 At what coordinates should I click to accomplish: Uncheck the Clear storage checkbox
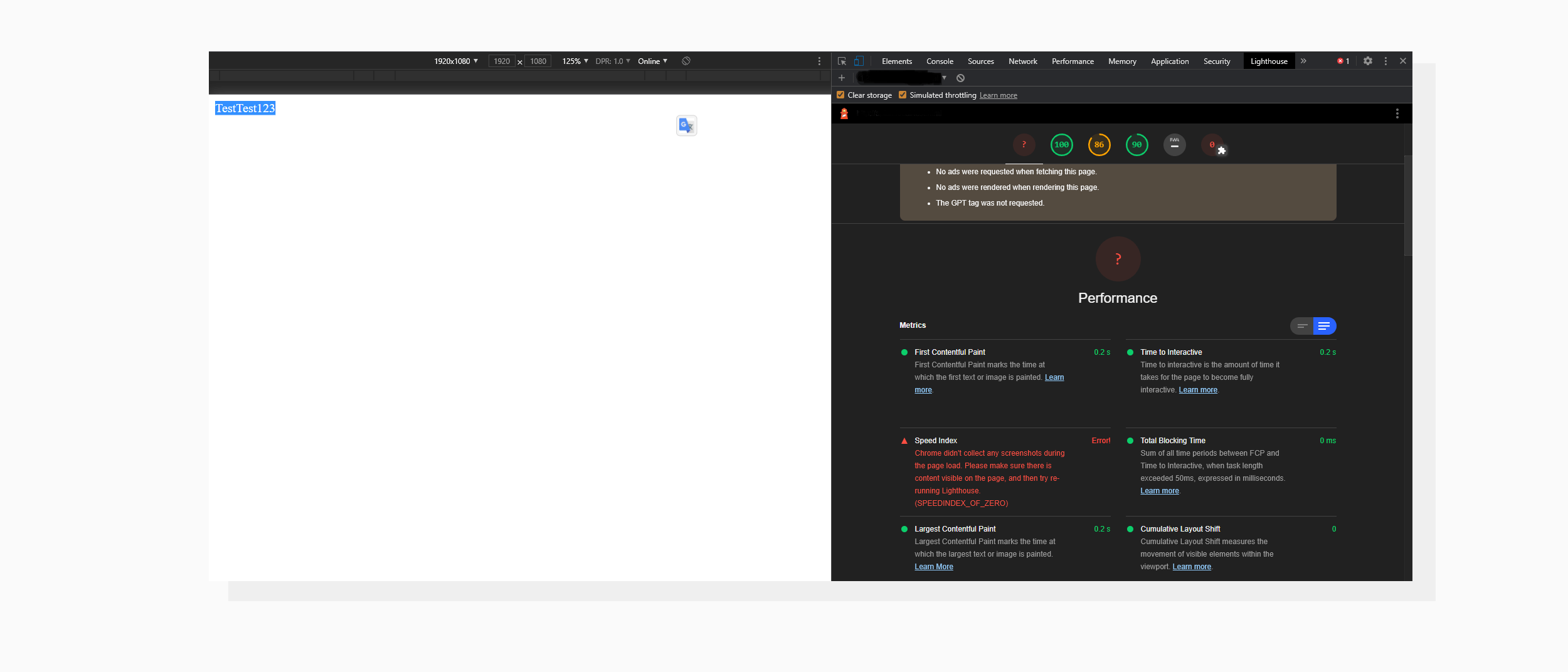tap(840, 95)
